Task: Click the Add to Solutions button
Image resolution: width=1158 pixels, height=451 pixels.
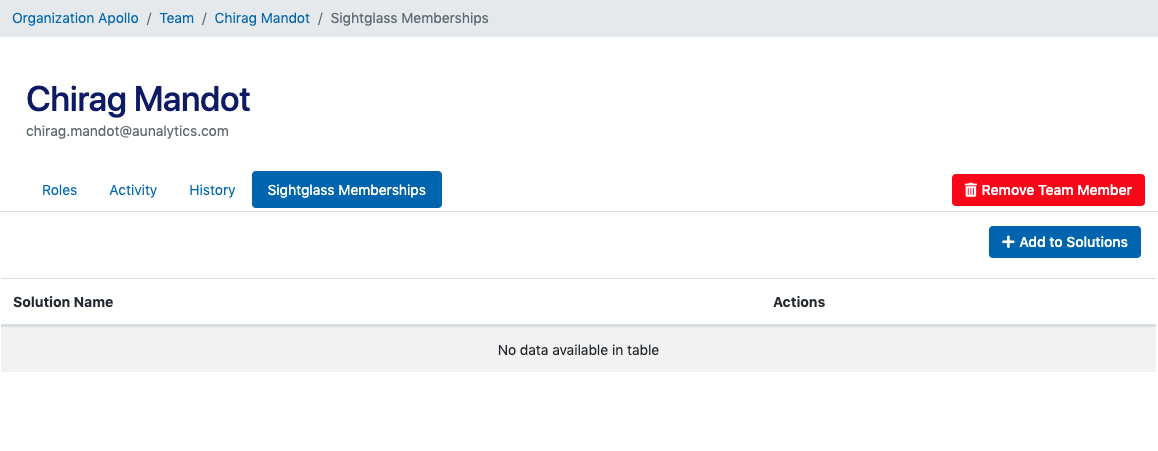Action: [1064, 242]
